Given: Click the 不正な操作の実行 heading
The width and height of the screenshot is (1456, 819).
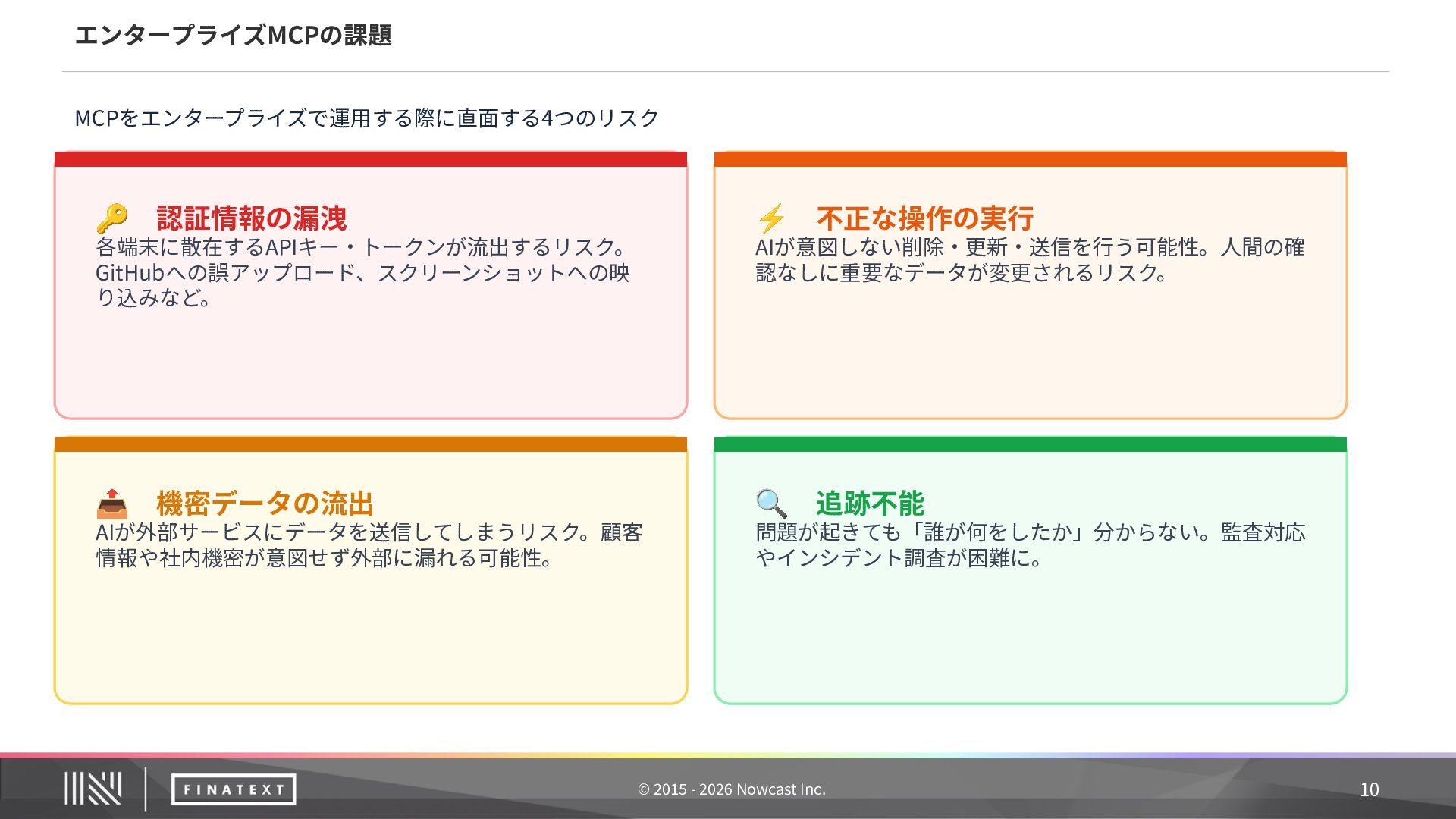Looking at the screenshot, I should (x=925, y=218).
